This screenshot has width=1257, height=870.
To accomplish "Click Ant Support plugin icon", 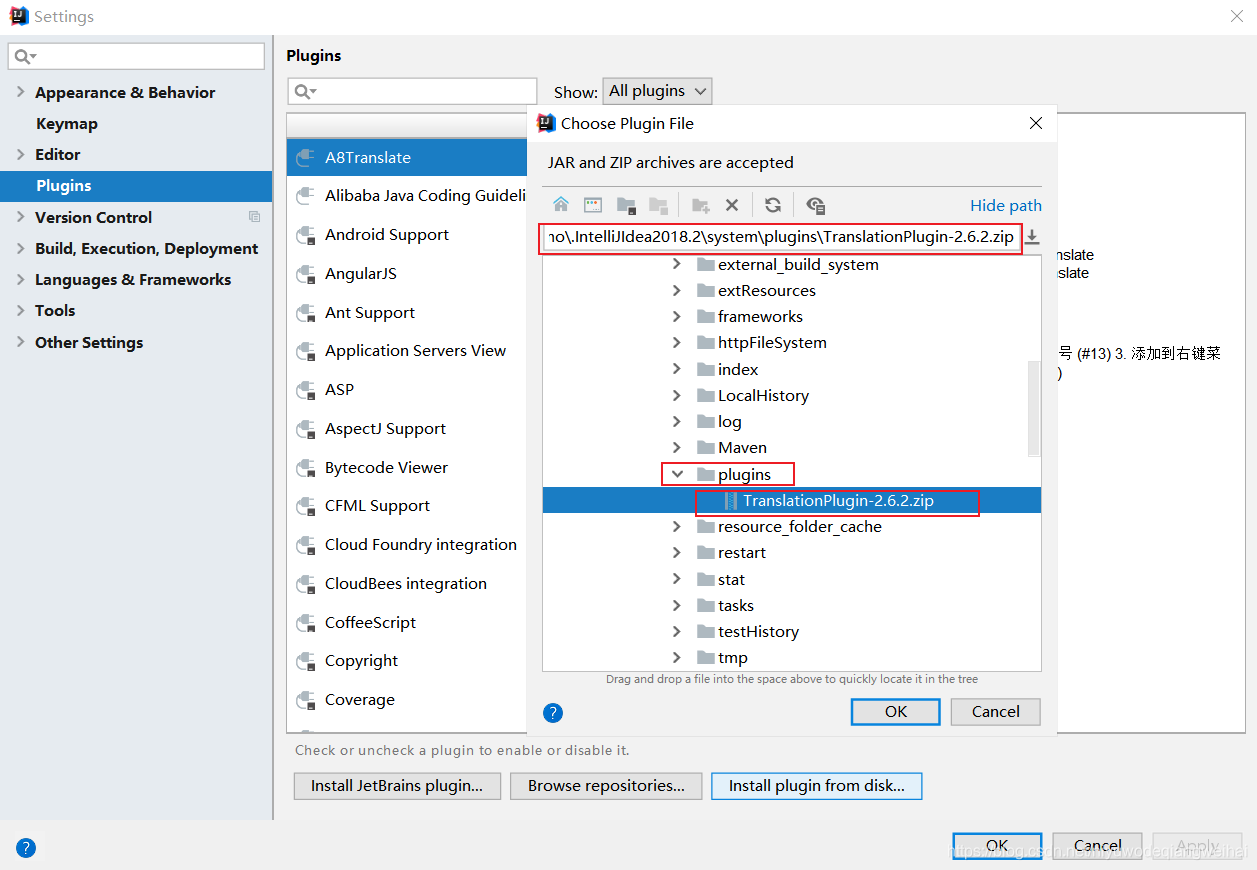I will pyautogui.click(x=306, y=313).
